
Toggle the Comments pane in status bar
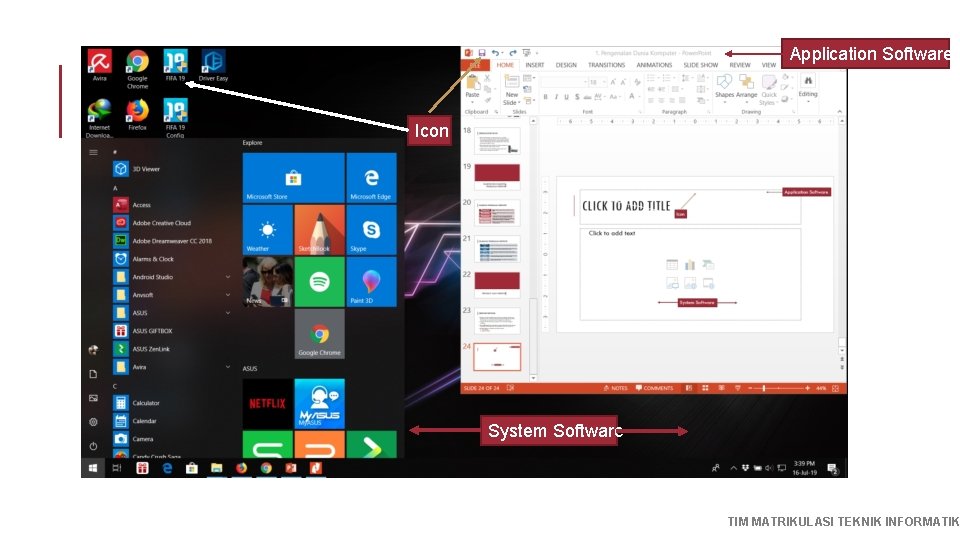tap(654, 388)
